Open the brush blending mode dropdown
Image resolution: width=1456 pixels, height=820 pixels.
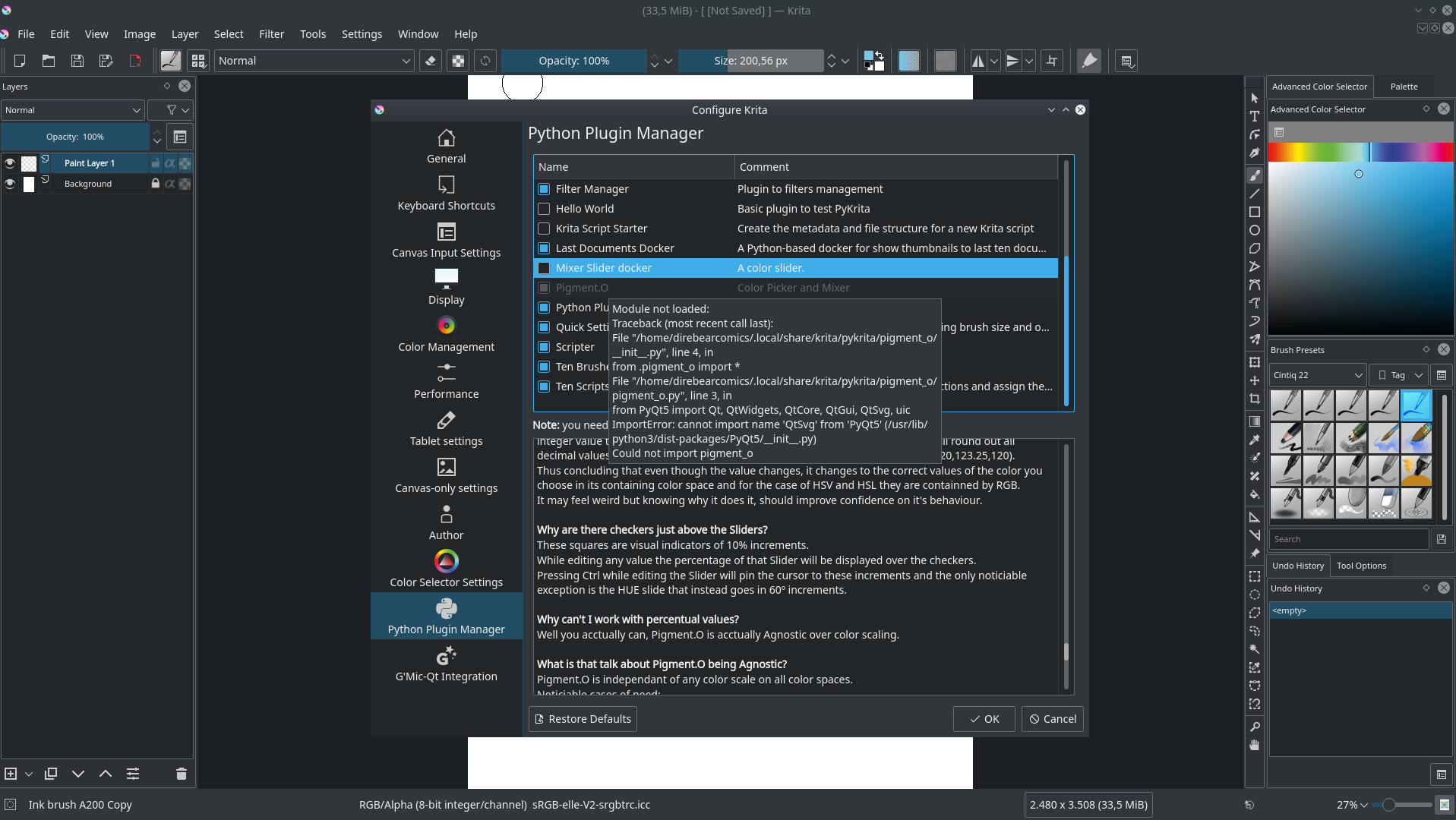coord(314,61)
